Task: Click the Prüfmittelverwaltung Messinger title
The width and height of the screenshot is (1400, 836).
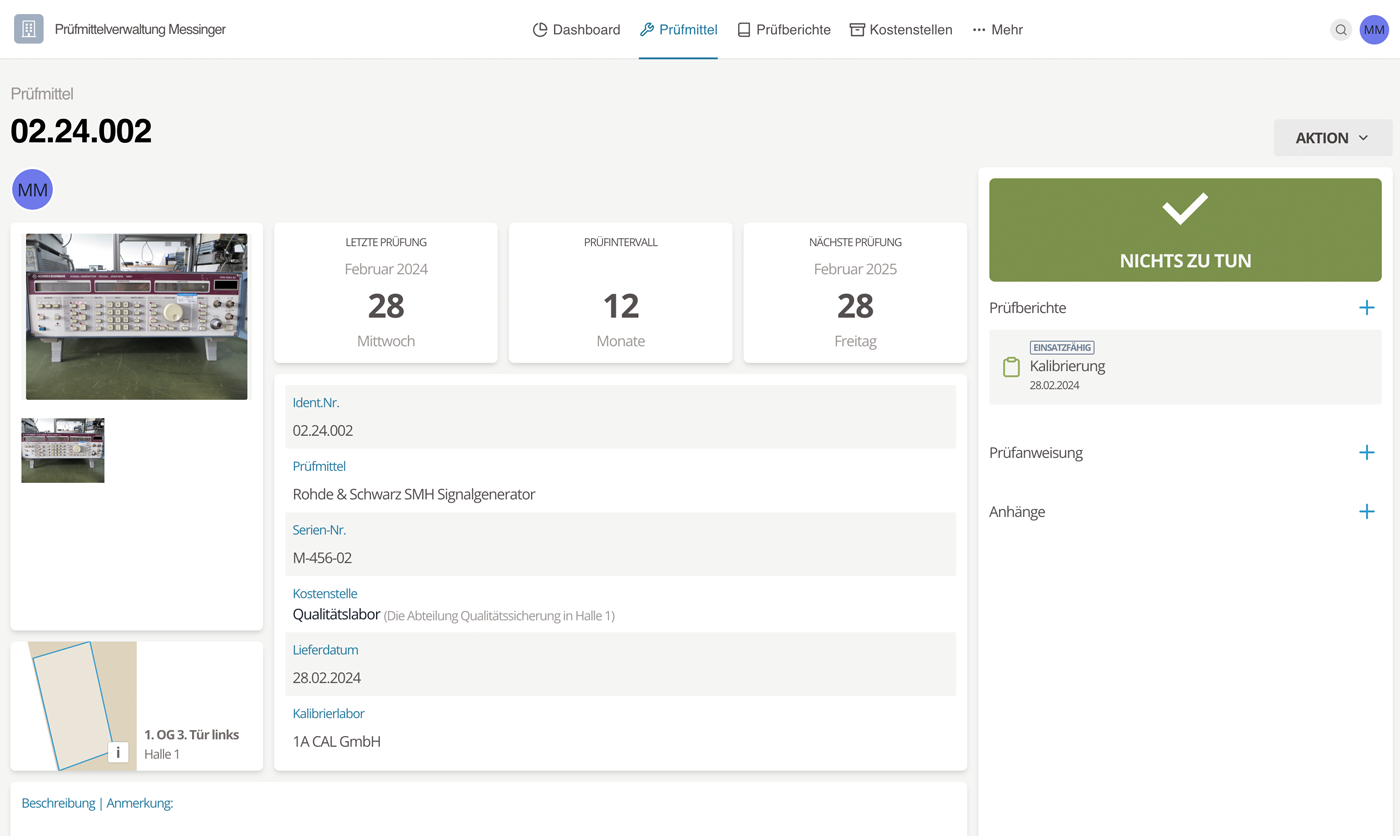Action: pos(140,30)
